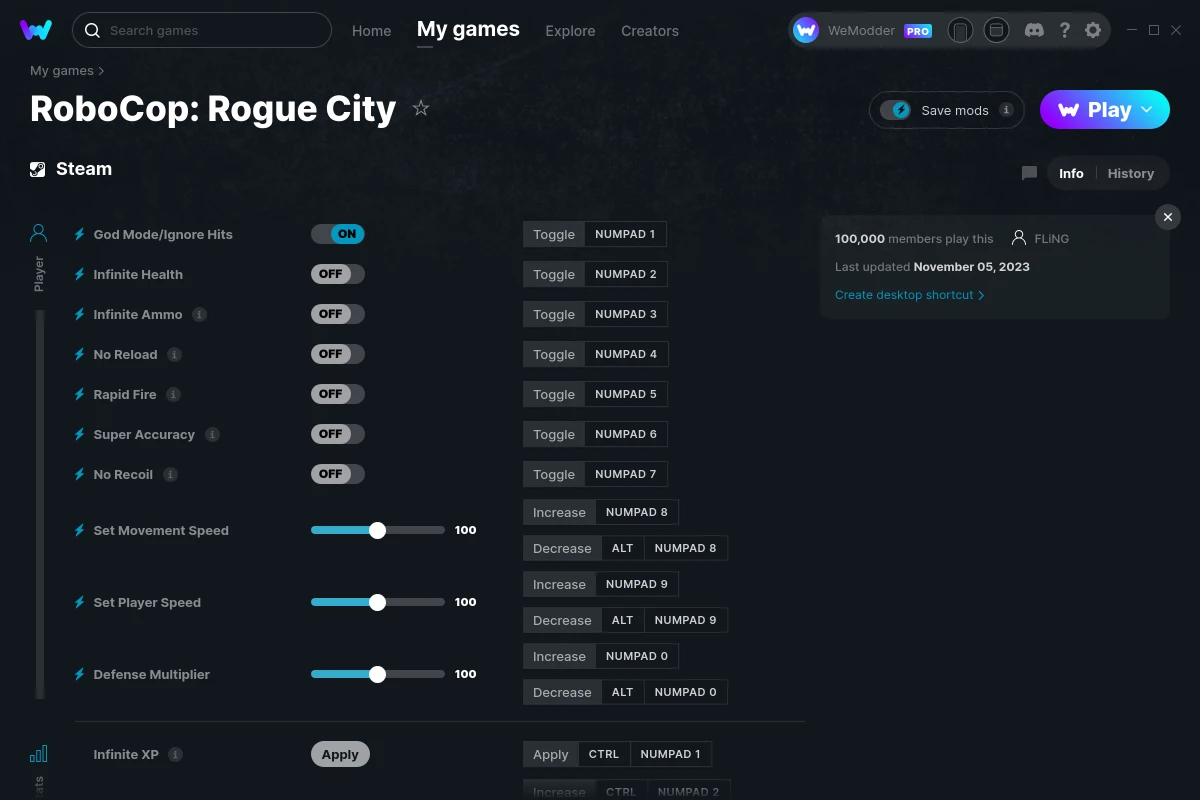Click lightning icon beside Set Movement Speed
The height and width of the screenshot is (800, 1200).
click(x=80, y=530)
